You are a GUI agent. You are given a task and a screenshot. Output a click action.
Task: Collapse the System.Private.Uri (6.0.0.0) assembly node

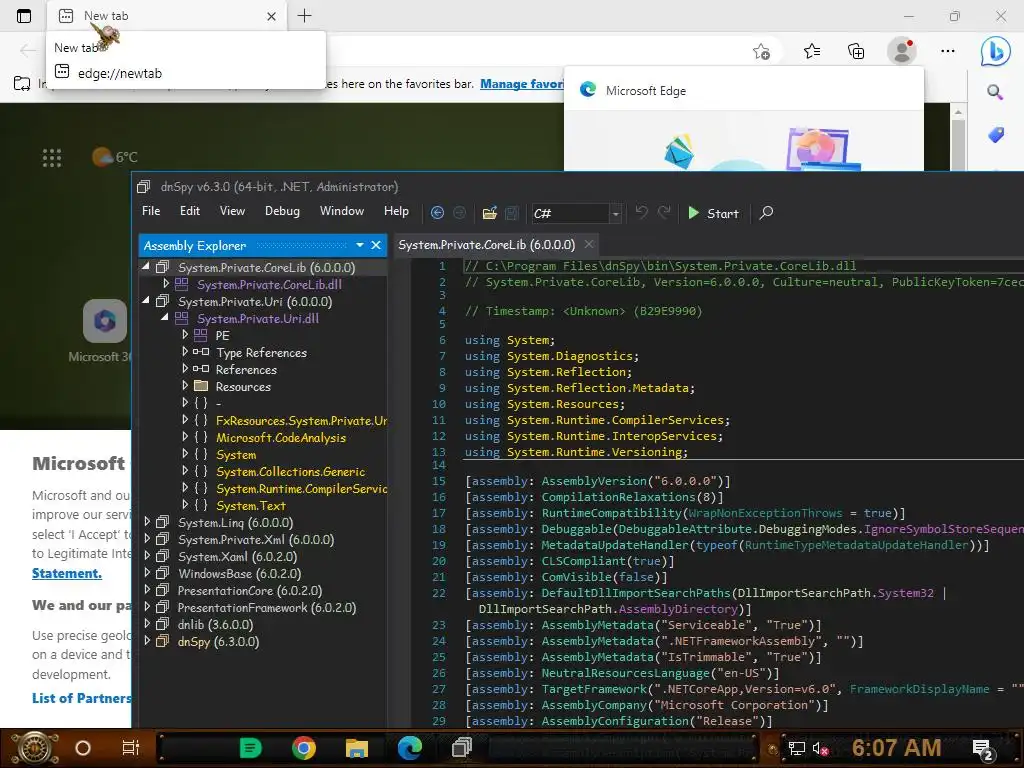point(146,300)
